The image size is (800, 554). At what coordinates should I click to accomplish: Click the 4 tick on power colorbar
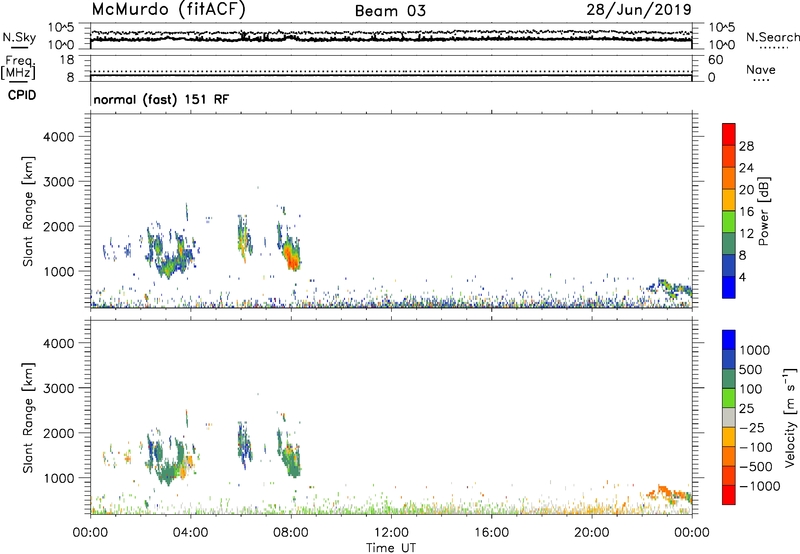coord(742,277)
